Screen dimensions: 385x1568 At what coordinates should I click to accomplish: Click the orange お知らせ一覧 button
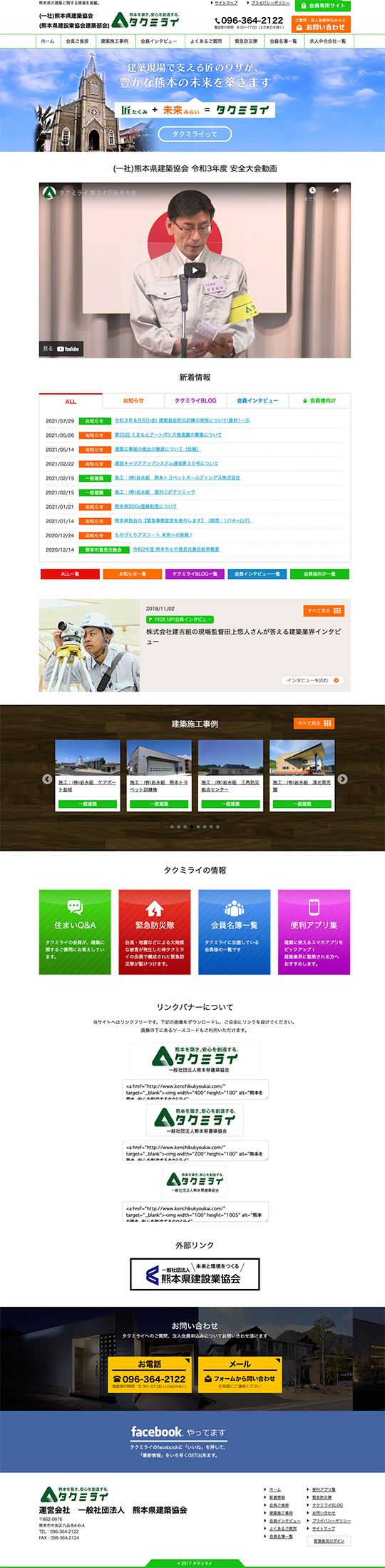pos(133,574)
